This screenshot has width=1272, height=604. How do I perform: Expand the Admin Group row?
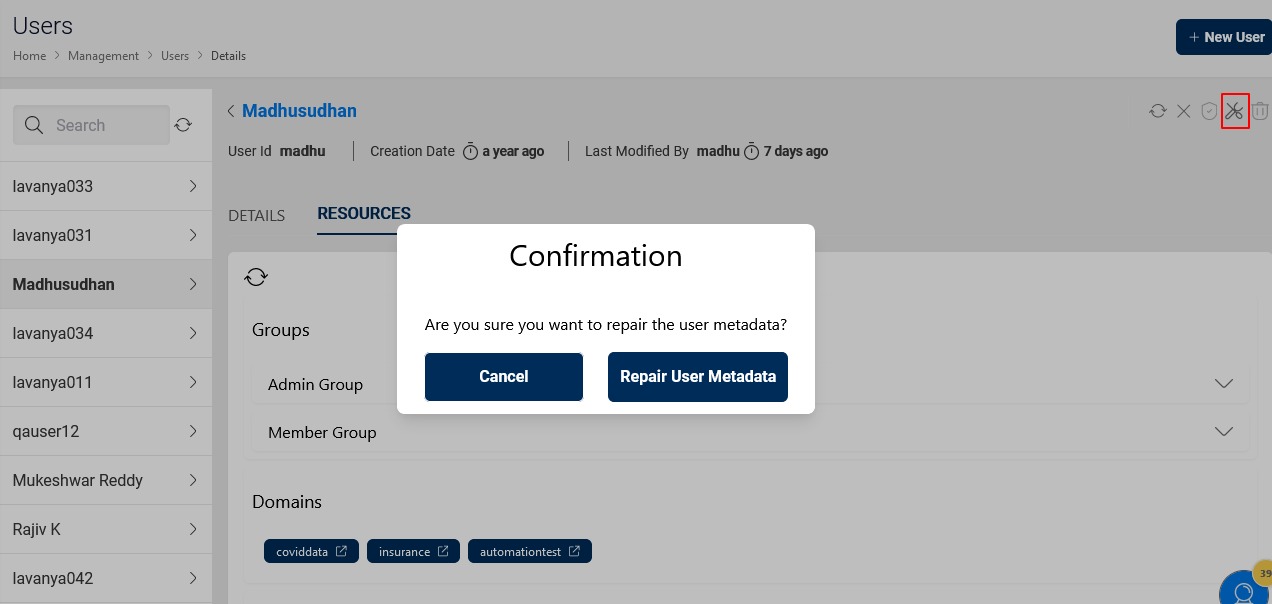click(x=1224, y=383)
